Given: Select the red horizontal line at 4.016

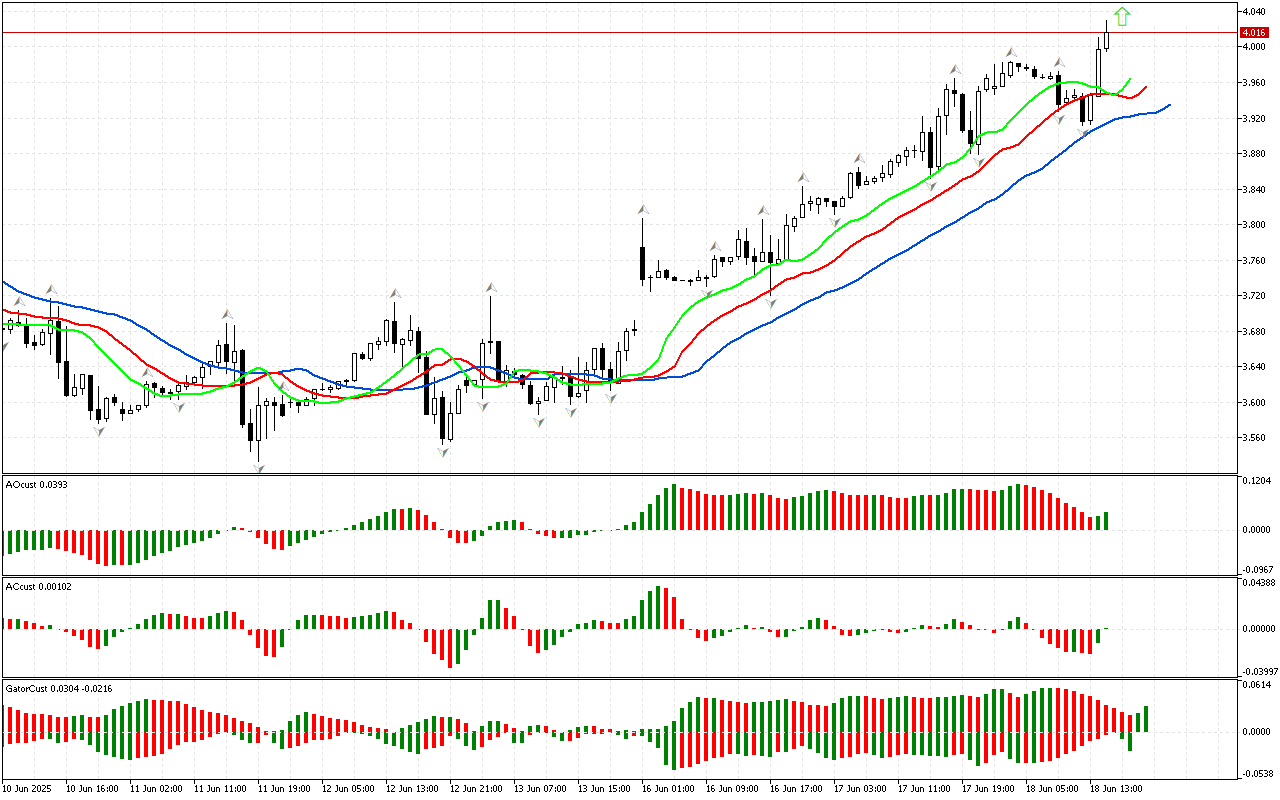Looking at the screenshot, I should click(600, 32).
